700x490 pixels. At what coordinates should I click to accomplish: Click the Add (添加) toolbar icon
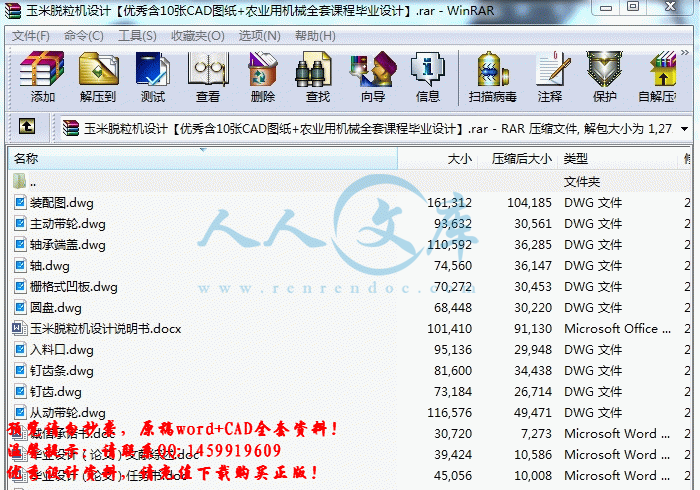coord(42,76)
